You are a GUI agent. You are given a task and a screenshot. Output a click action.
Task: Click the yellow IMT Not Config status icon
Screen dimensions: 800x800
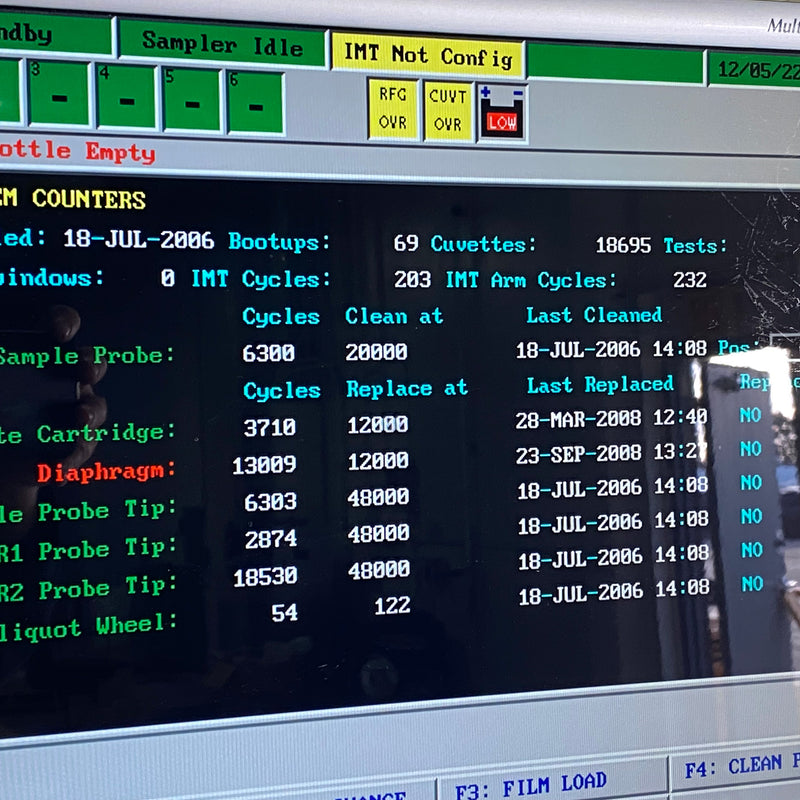[x=428, y=53]
